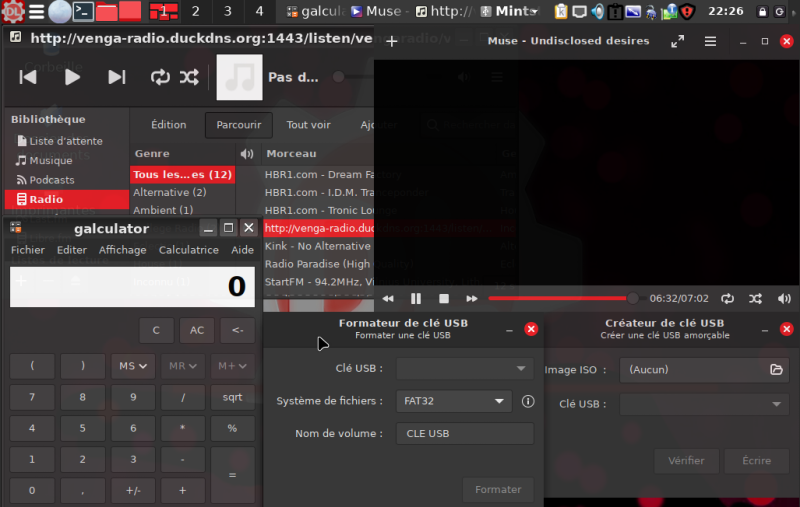Click the rewind button in video player

point(388,298)
